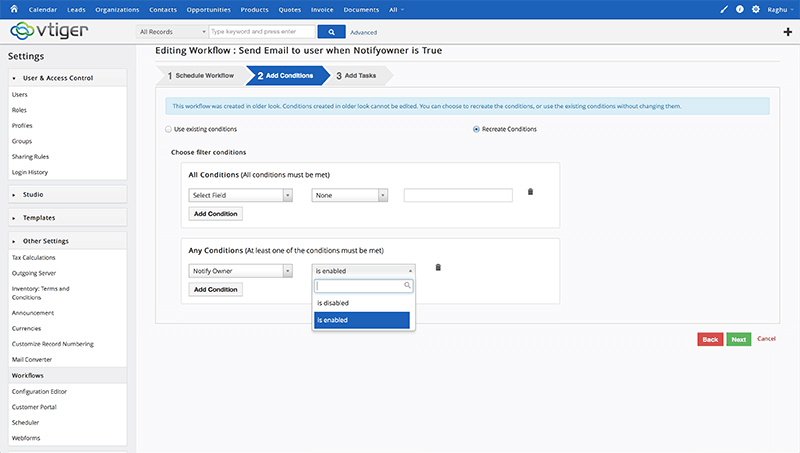Open the info icon in header
The width and height of the screenshot is (800, 453).
[x=739, y=9]
